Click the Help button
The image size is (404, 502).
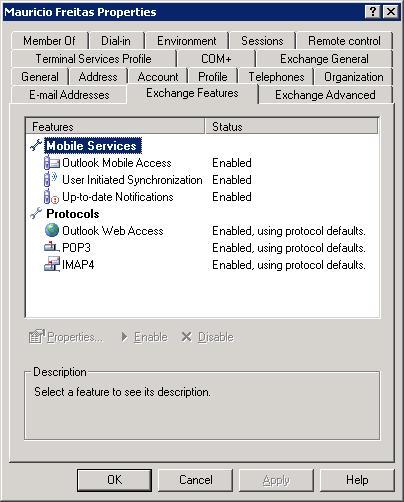coord(357,480)
